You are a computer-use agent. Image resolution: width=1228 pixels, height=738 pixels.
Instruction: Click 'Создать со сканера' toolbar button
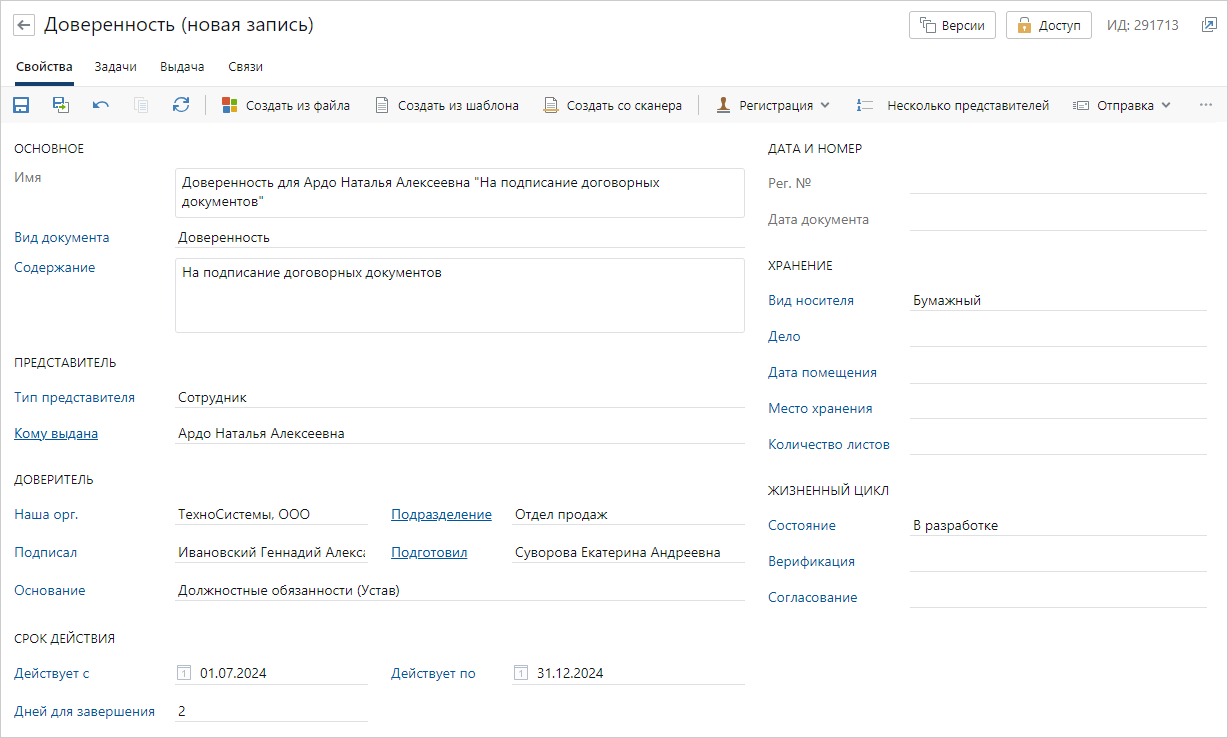tap(612, 105)
